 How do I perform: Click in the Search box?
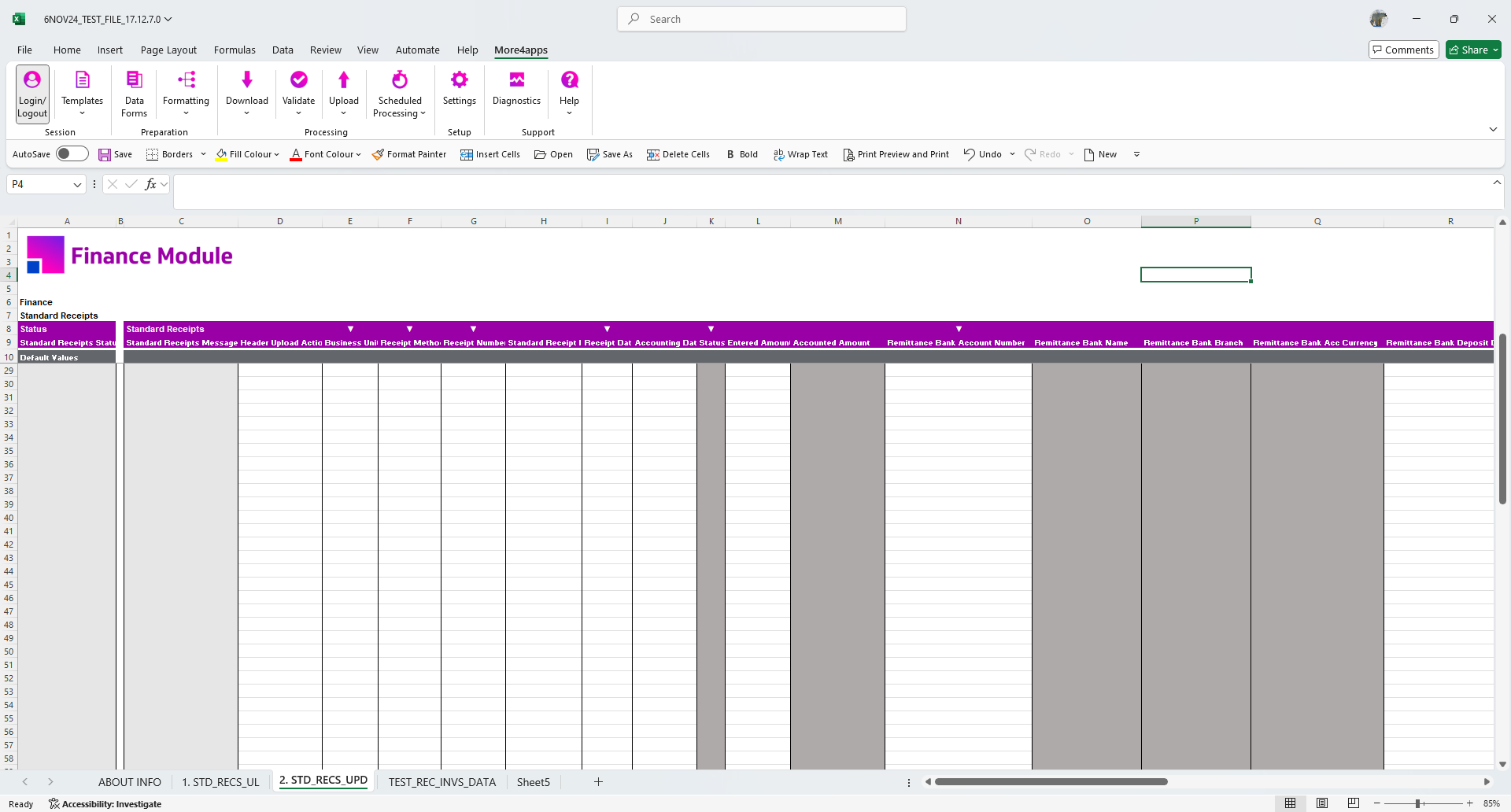point(762,19)
